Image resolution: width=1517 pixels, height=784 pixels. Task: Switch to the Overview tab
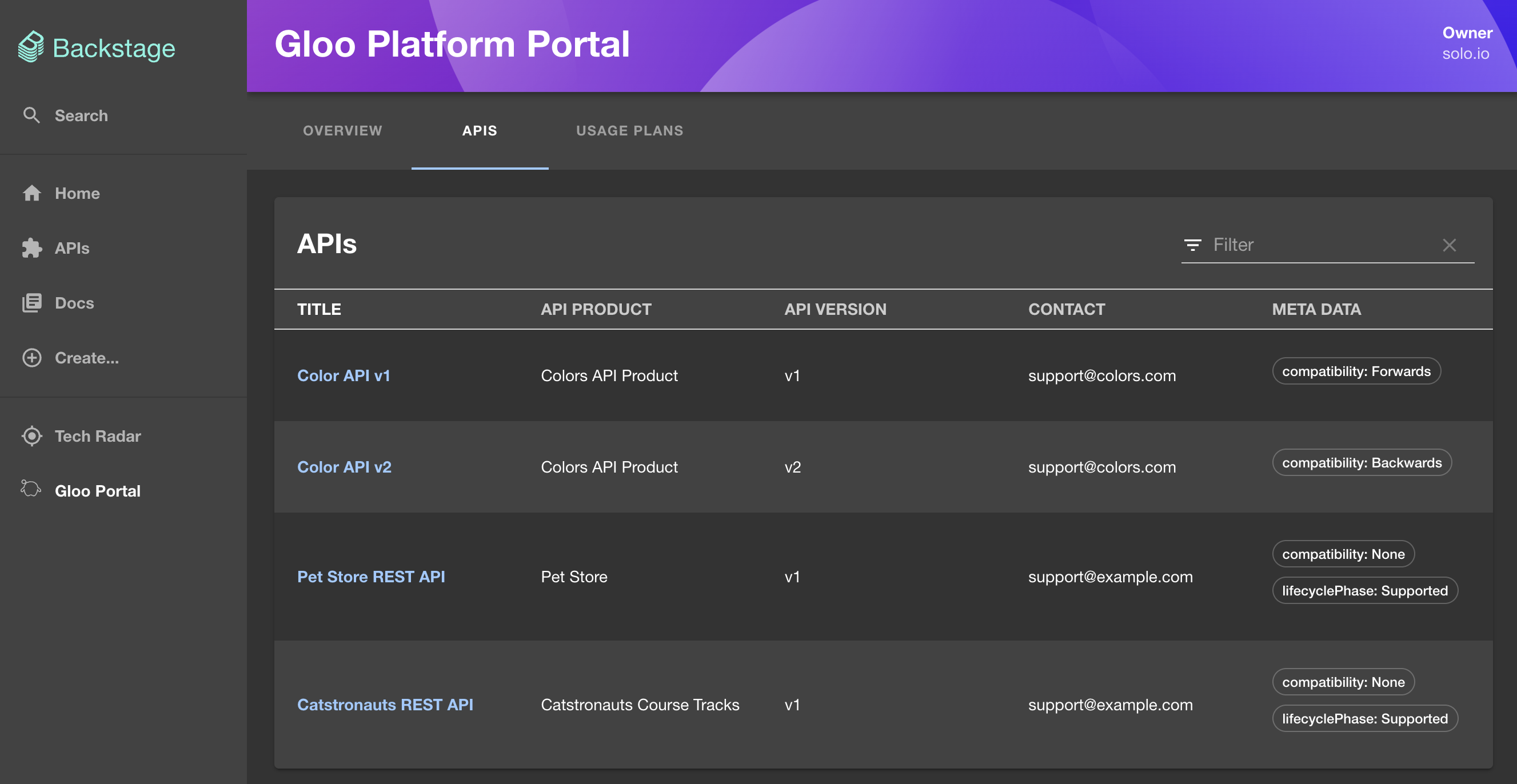[343, 131]
